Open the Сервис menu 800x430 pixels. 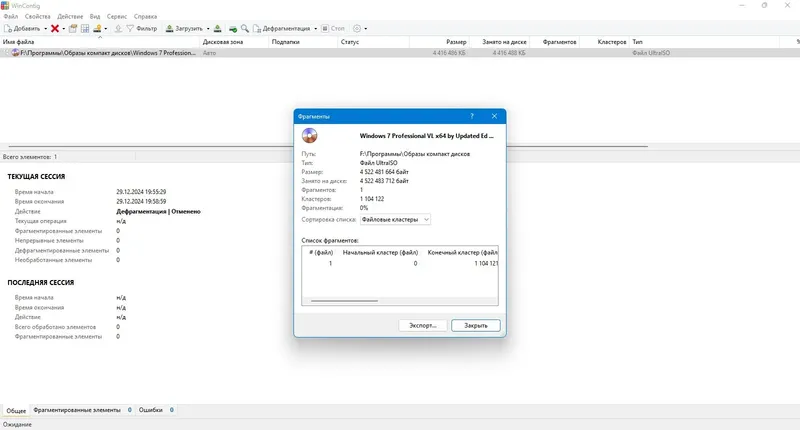pyautogui.click(x=117, y=16)
